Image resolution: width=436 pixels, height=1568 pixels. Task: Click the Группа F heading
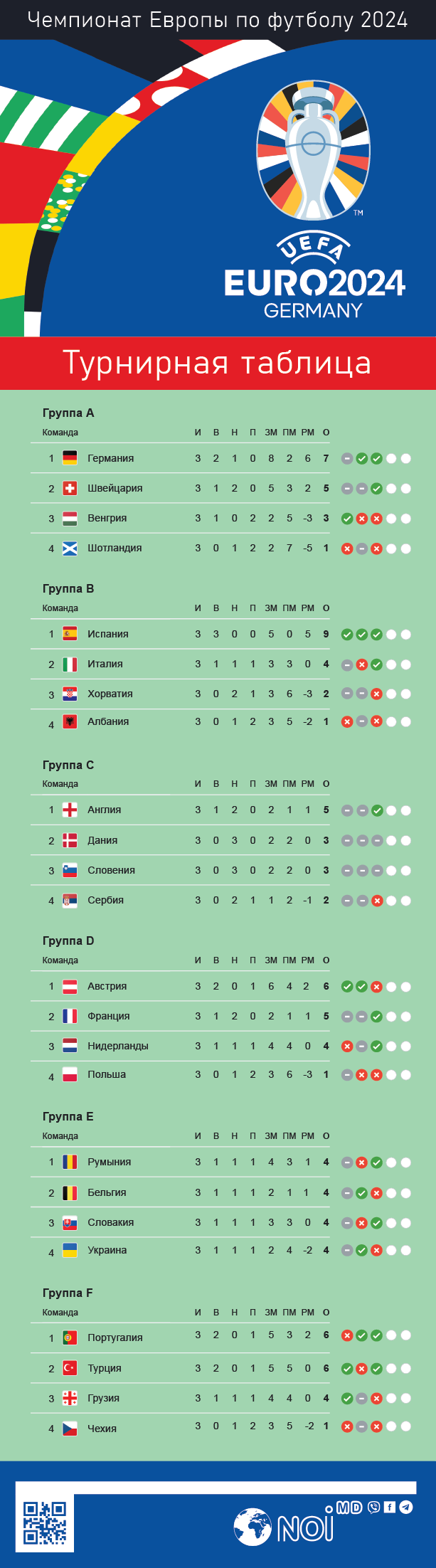[68, 1293]
